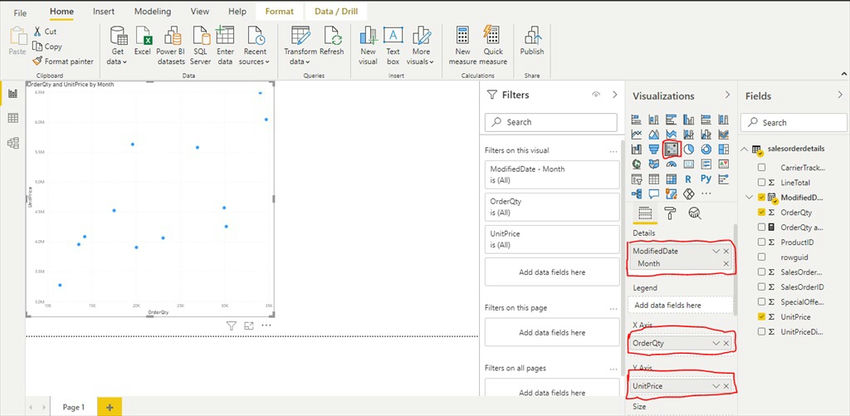Check the rowguid field checkbox

coord(762,257)
